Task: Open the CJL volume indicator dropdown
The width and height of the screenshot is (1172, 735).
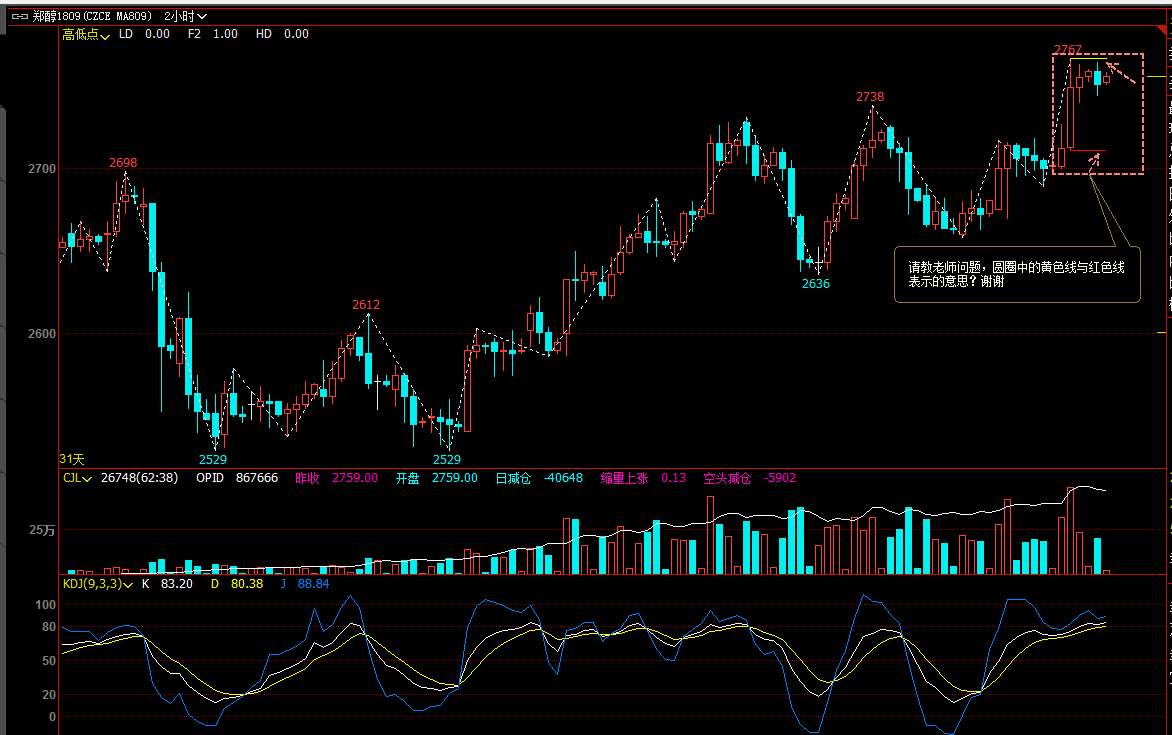Action: click(x=77, y=478)
